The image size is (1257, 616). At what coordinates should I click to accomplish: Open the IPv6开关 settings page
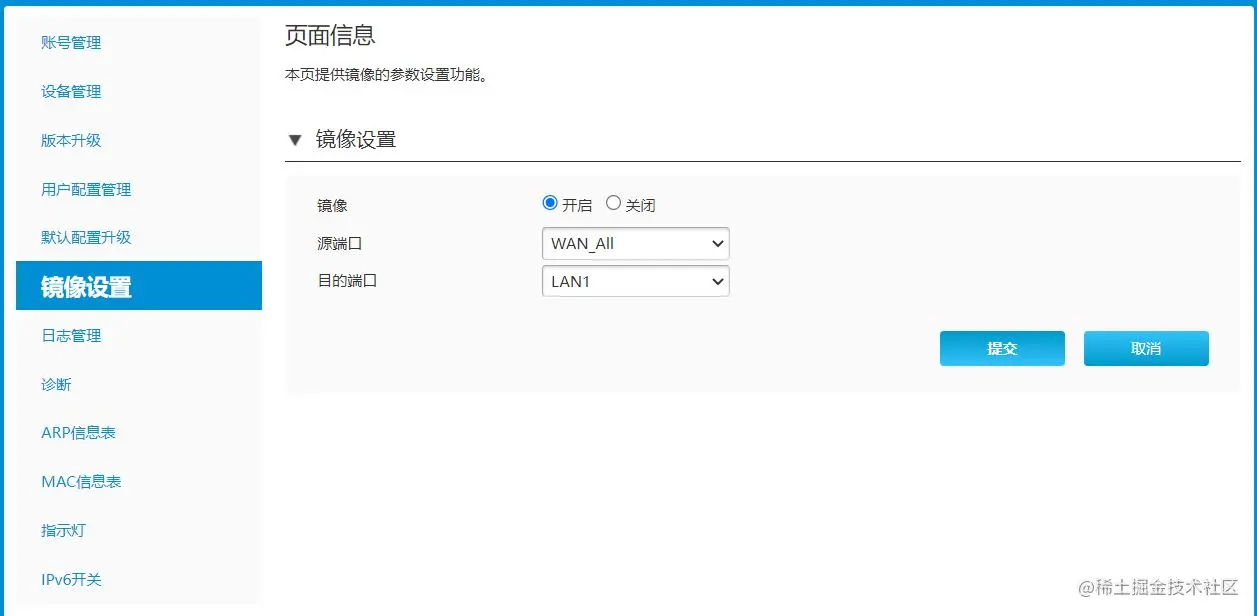pyautogui.click(x=70, y=579)
